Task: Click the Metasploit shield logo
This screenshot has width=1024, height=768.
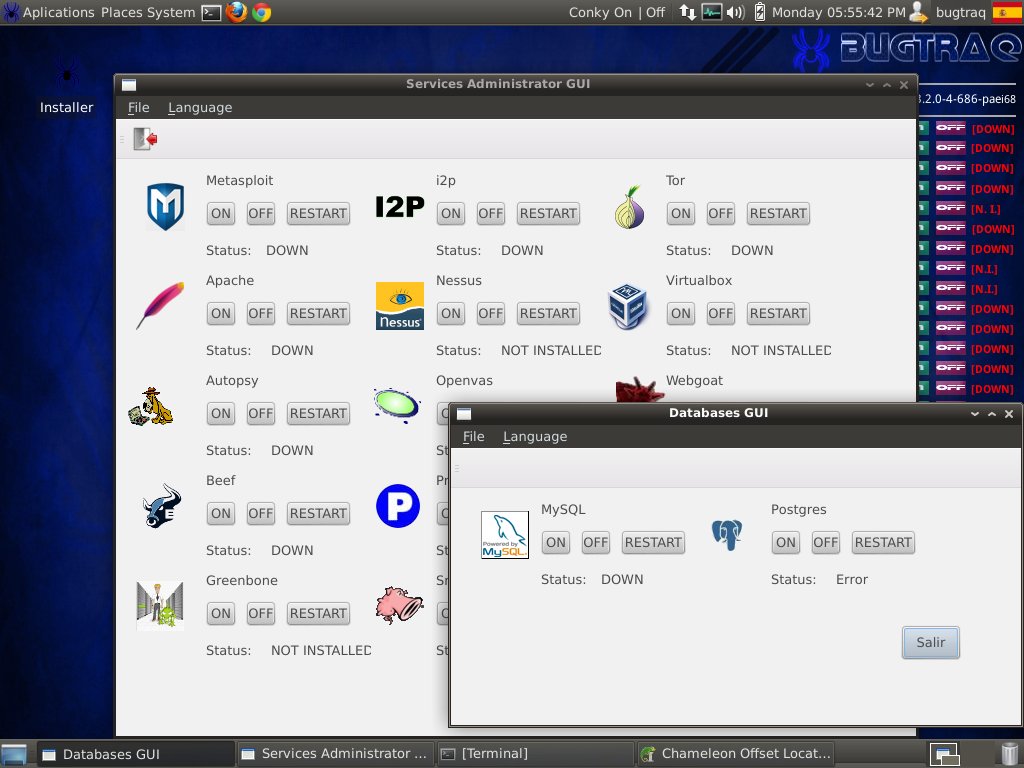Action: (x=165, y=206)
